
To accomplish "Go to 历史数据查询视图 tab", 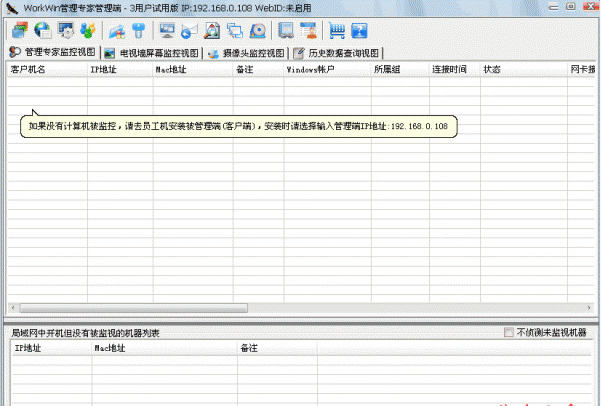I will click(337, 53).
